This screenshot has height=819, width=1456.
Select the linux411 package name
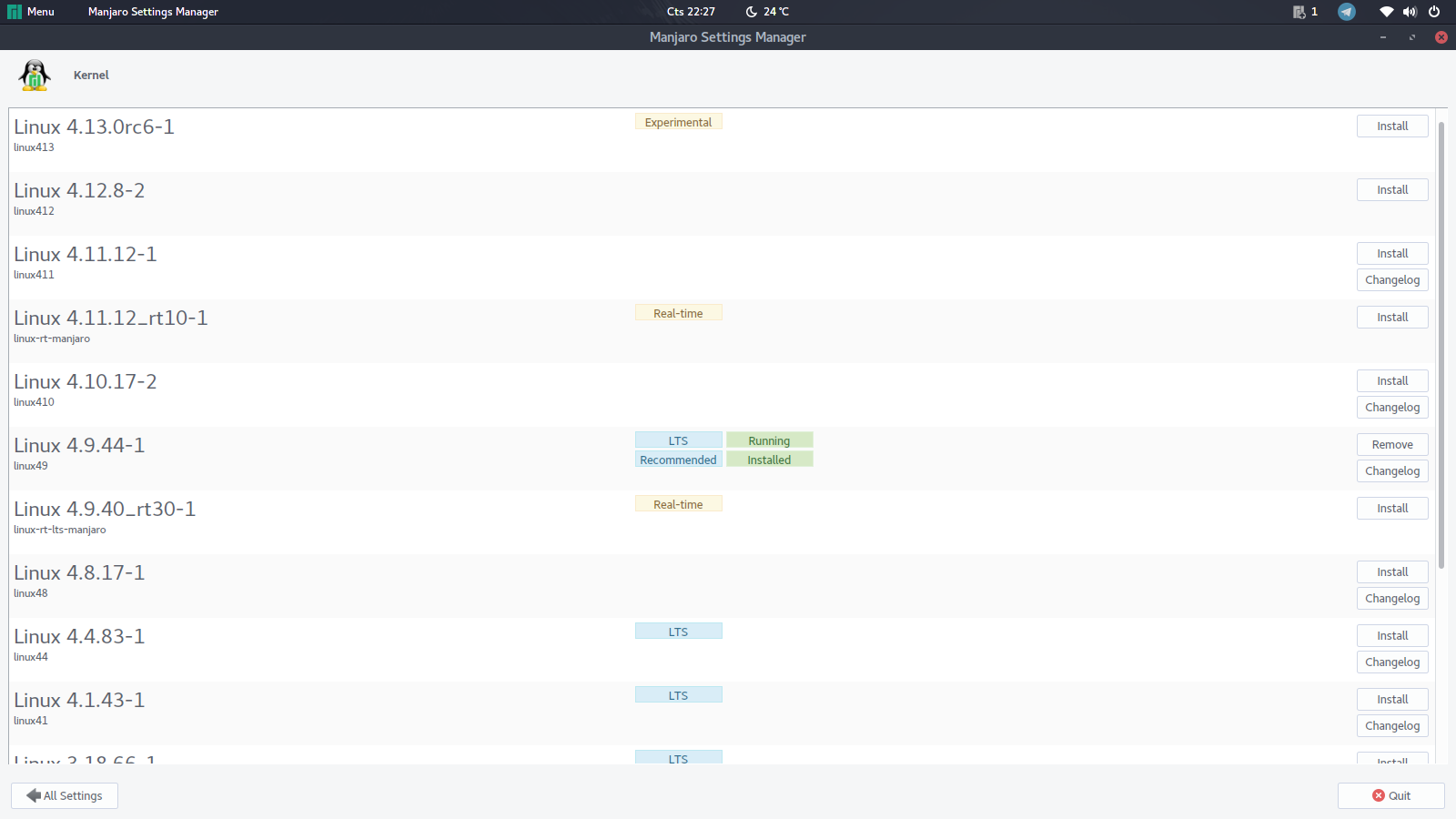[x=34, y=275]
